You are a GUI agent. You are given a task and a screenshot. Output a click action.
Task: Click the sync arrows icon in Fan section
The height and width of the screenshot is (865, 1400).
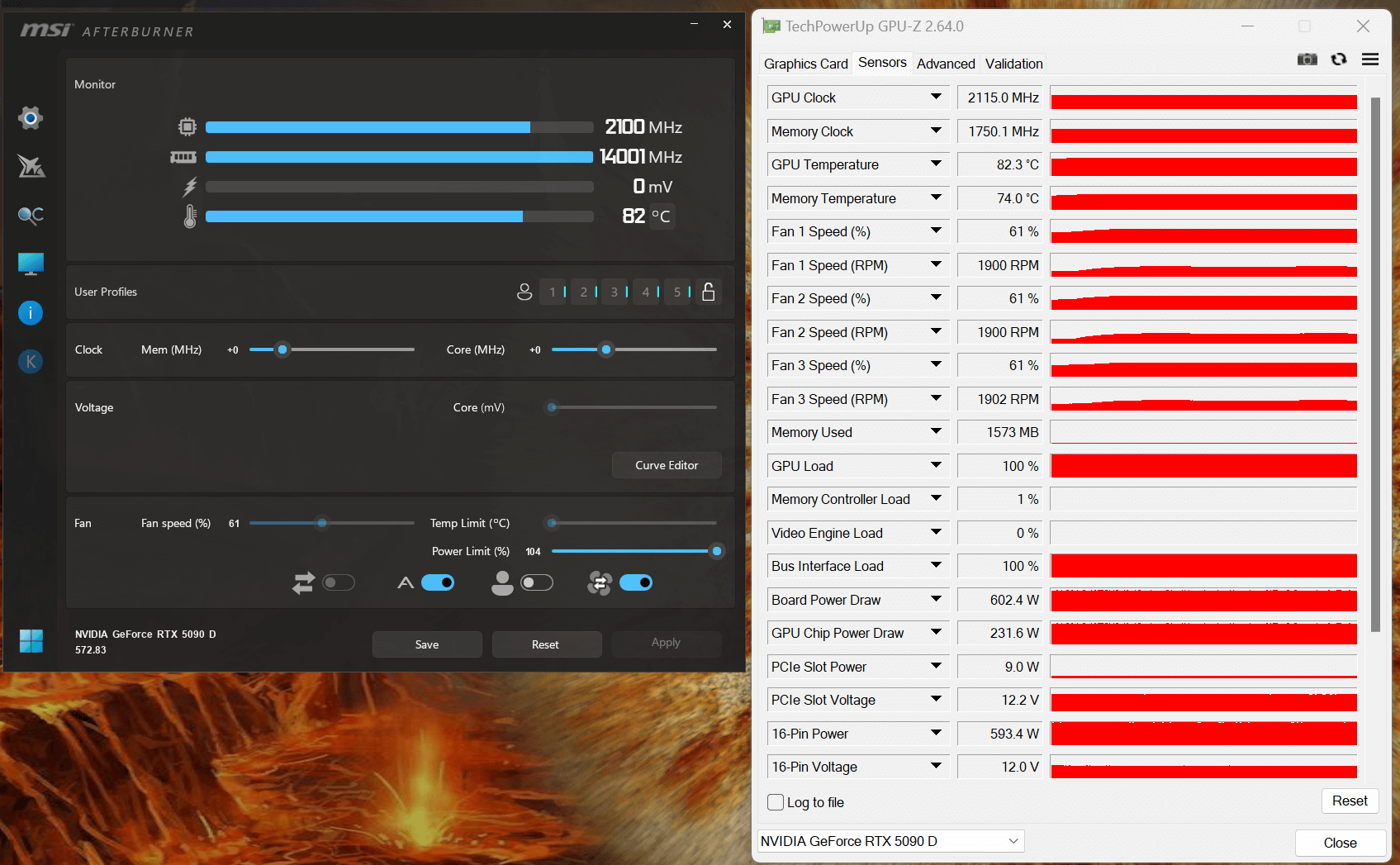click(303, 583)
